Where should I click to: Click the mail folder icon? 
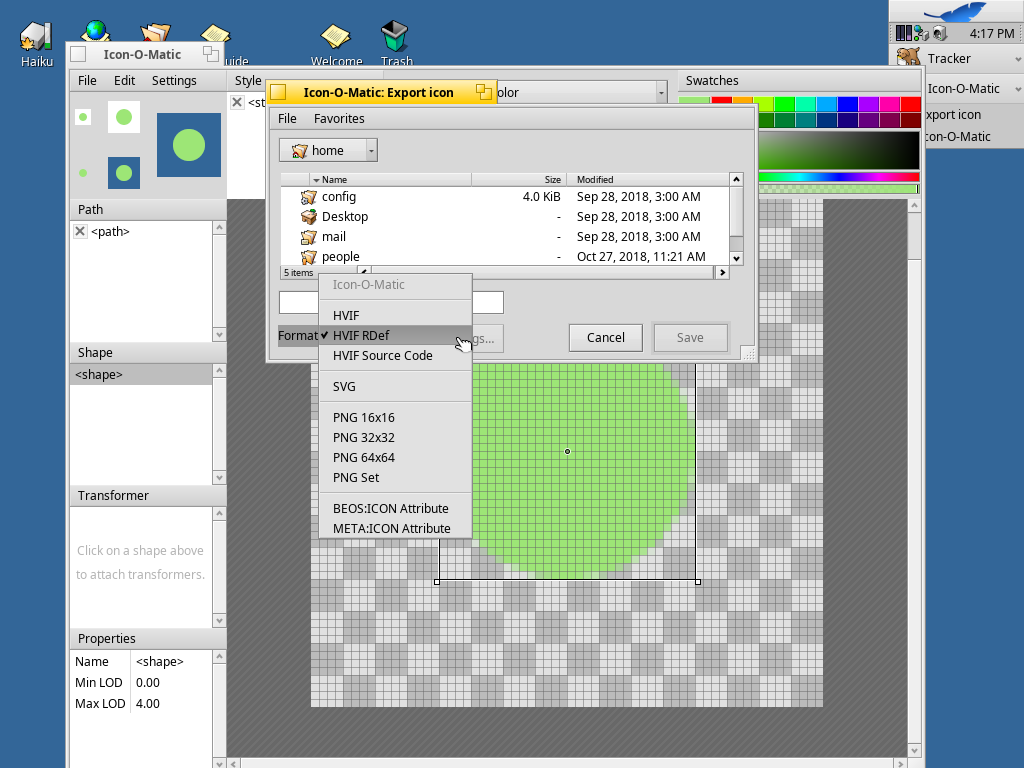(308, 237)
